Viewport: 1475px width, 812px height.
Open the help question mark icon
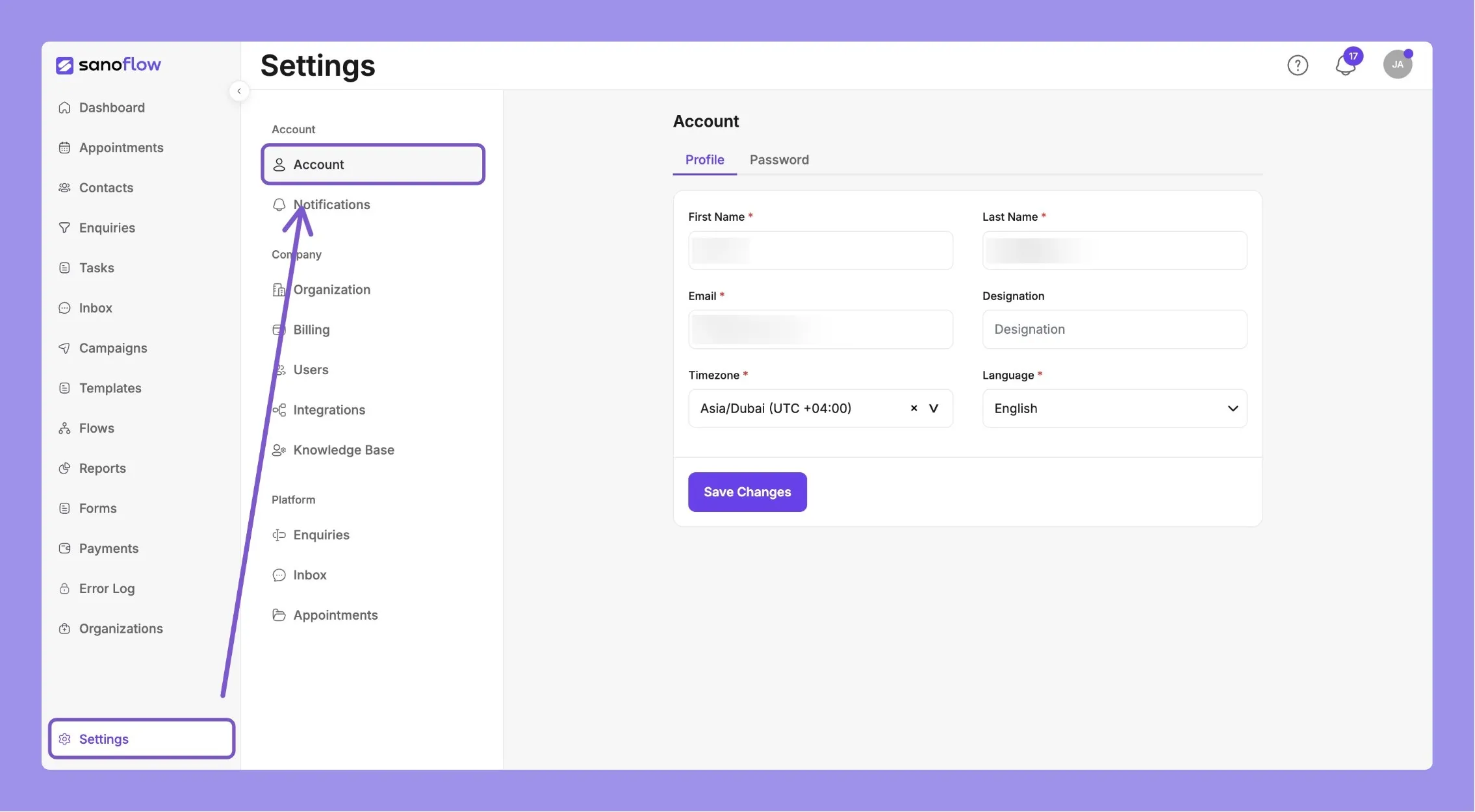click(1298, 65)
